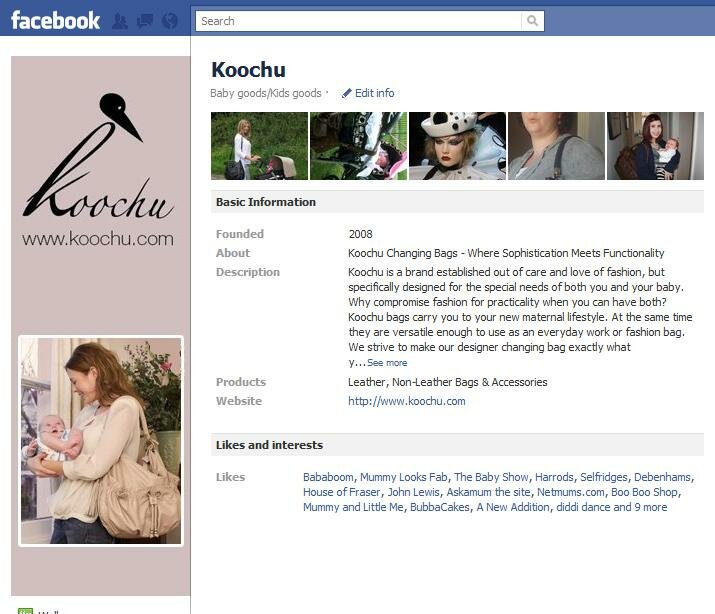
Task: Open the Harrods liked page
Action: [x=554, y=477]
